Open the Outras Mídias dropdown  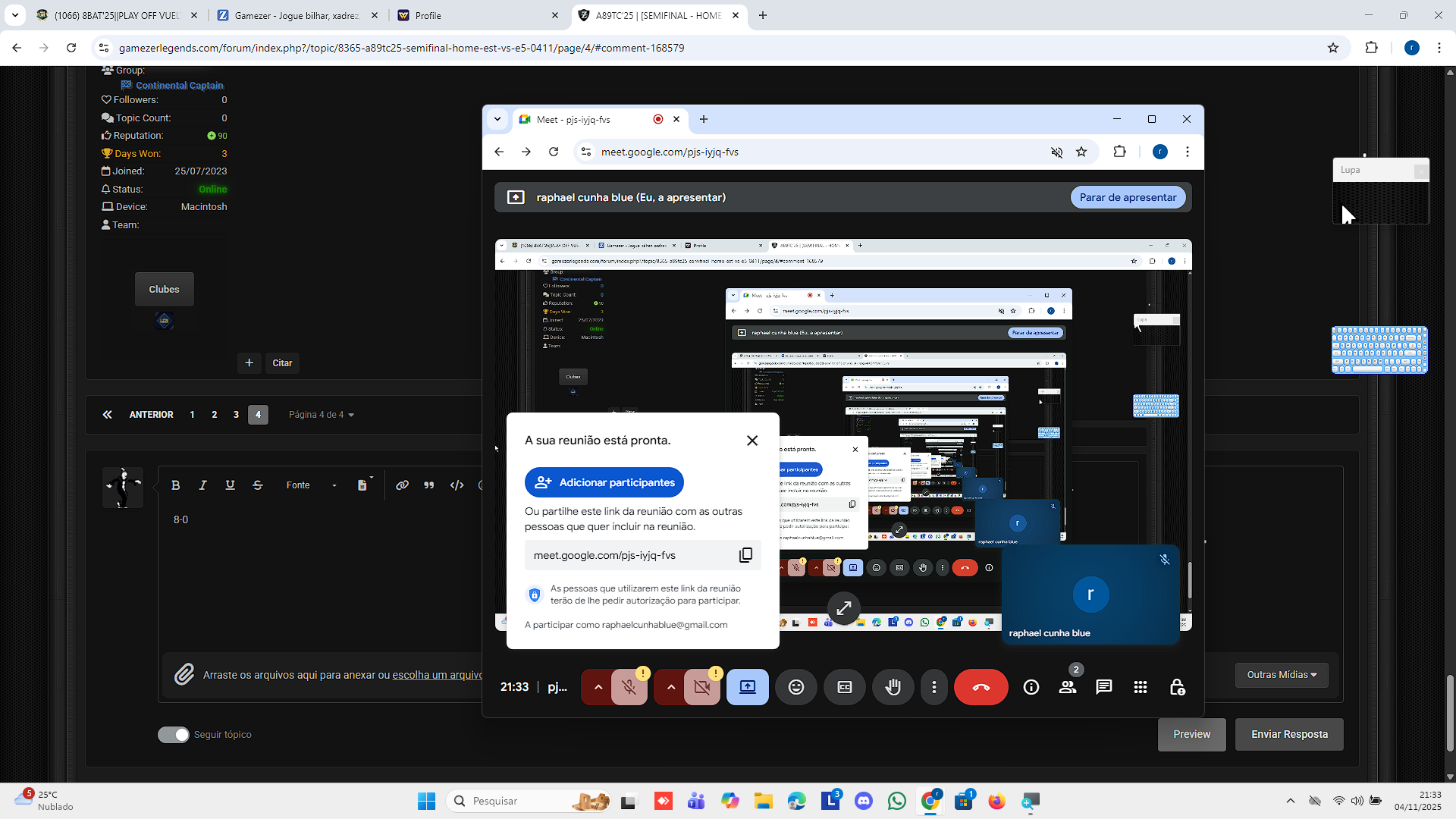(x=1281, y=674)
